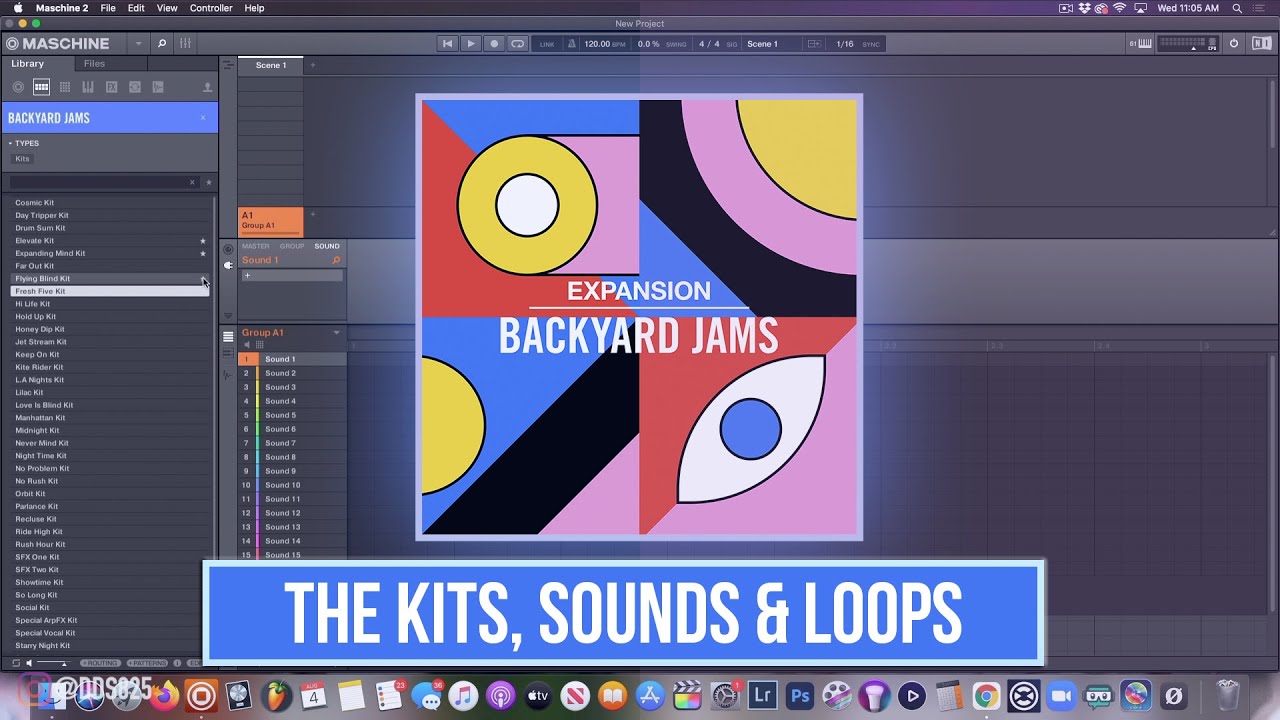Screen dimensions: 1280x720
Task: Show plug-in view plug icon
Action: pyautogui.click(x=228, y=265)
